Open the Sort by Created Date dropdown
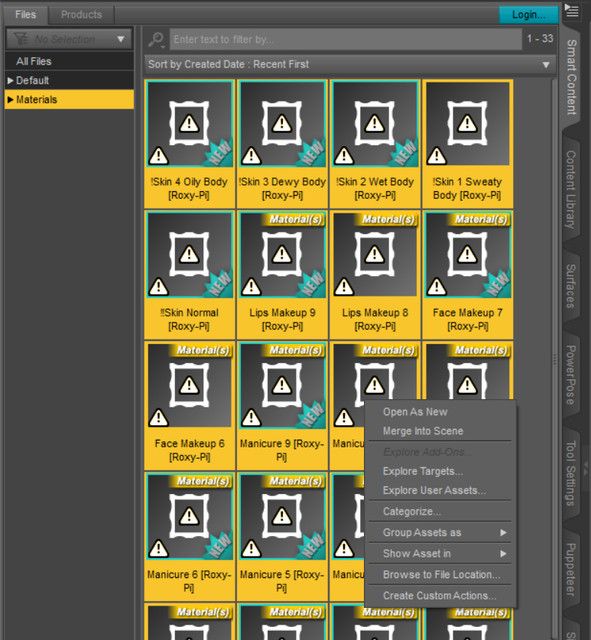Viewport: 591px width, 640px height. (x=350, y=64)
